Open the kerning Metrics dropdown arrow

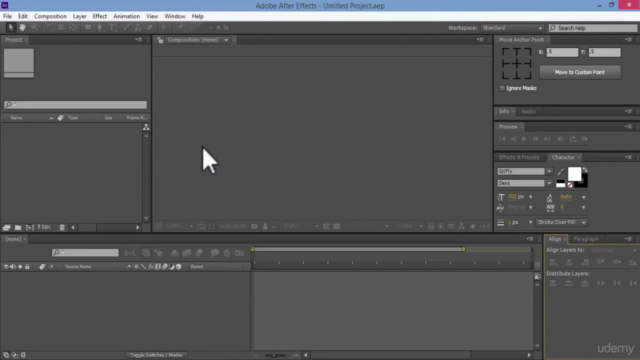tap(531, 207)
